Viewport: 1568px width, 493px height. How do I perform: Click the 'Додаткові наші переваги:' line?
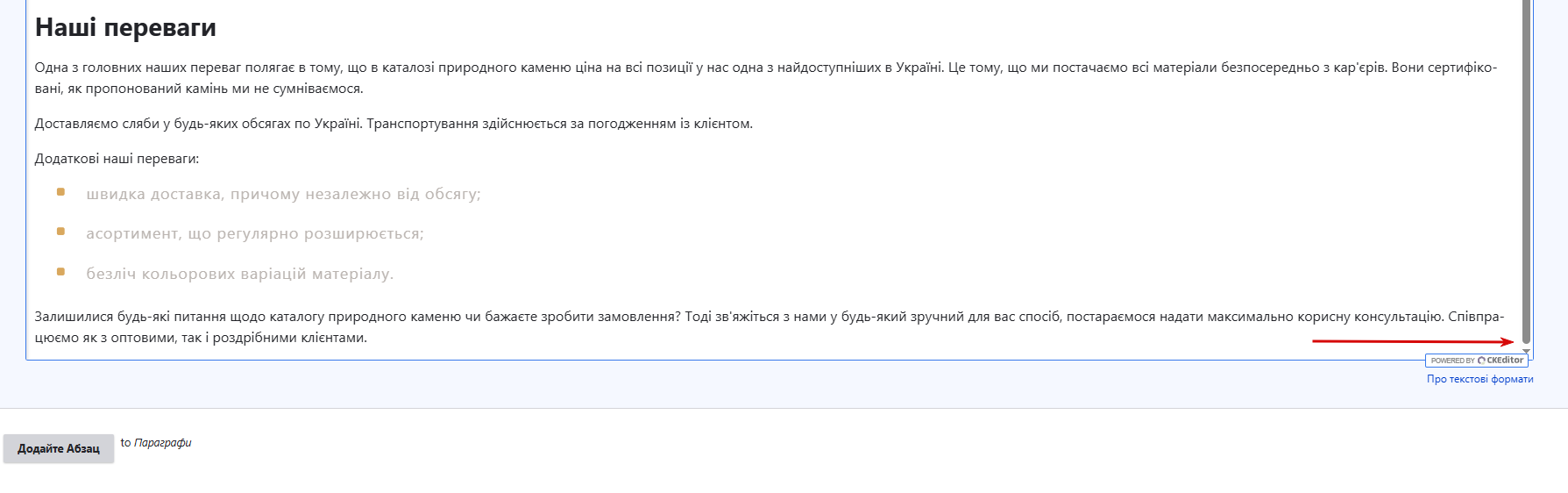pos(117,159)
